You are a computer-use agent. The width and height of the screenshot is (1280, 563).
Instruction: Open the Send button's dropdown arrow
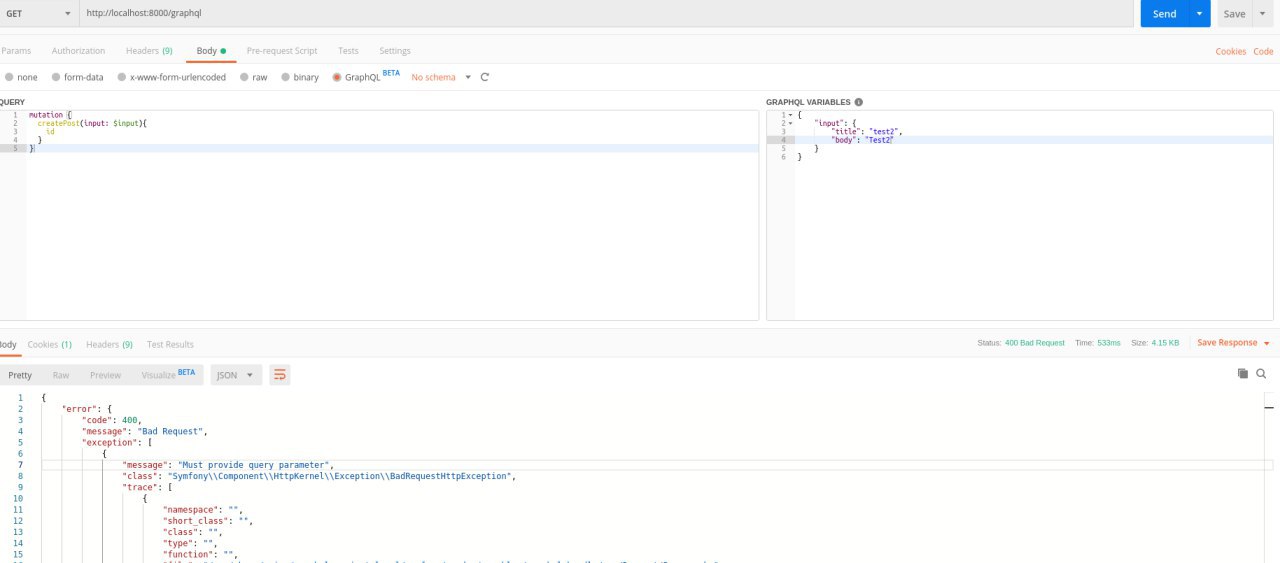1199,13
